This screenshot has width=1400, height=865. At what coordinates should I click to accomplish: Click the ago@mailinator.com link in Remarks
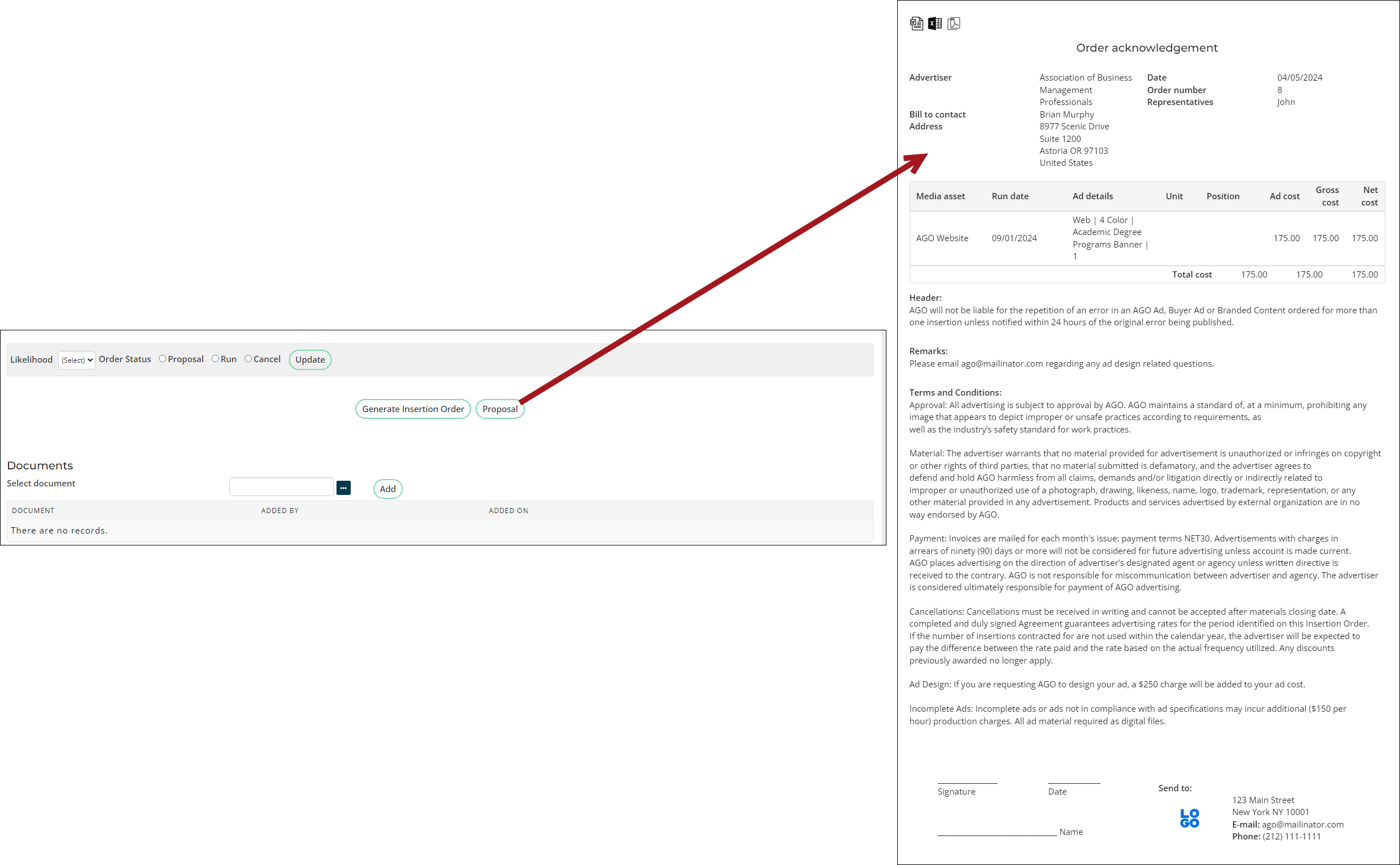click(1001, 363)
